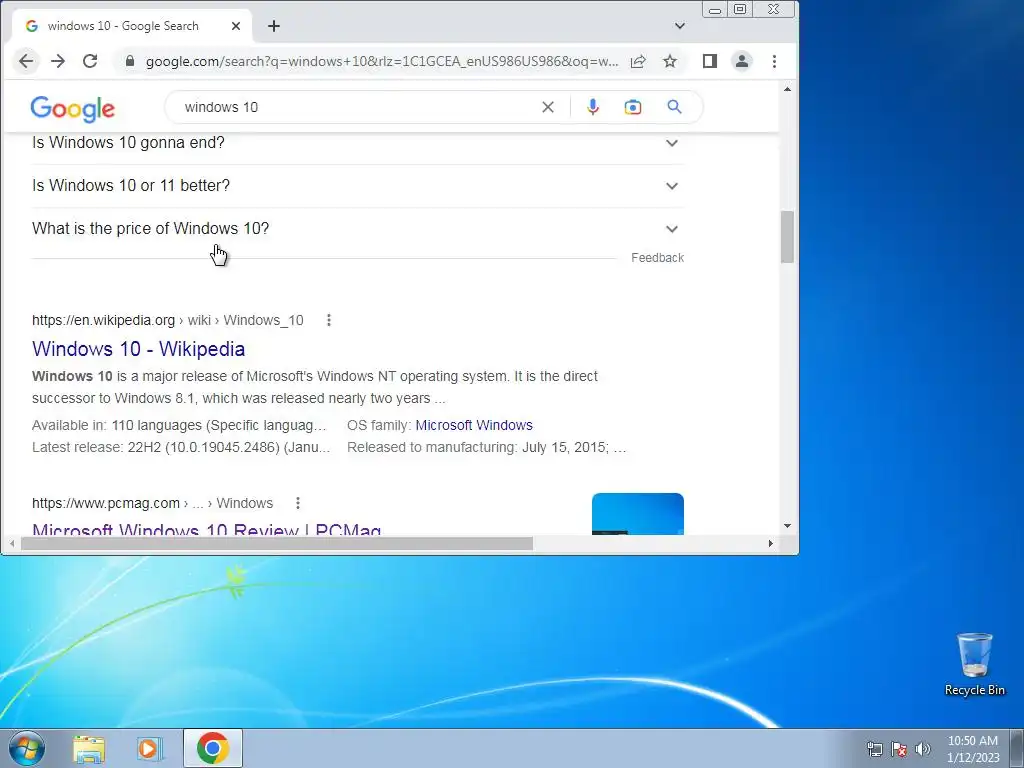Click the horizontal scrollbar right arrow
The width and height of the screenshot is (1024, 768).
[x=771, y=543]
